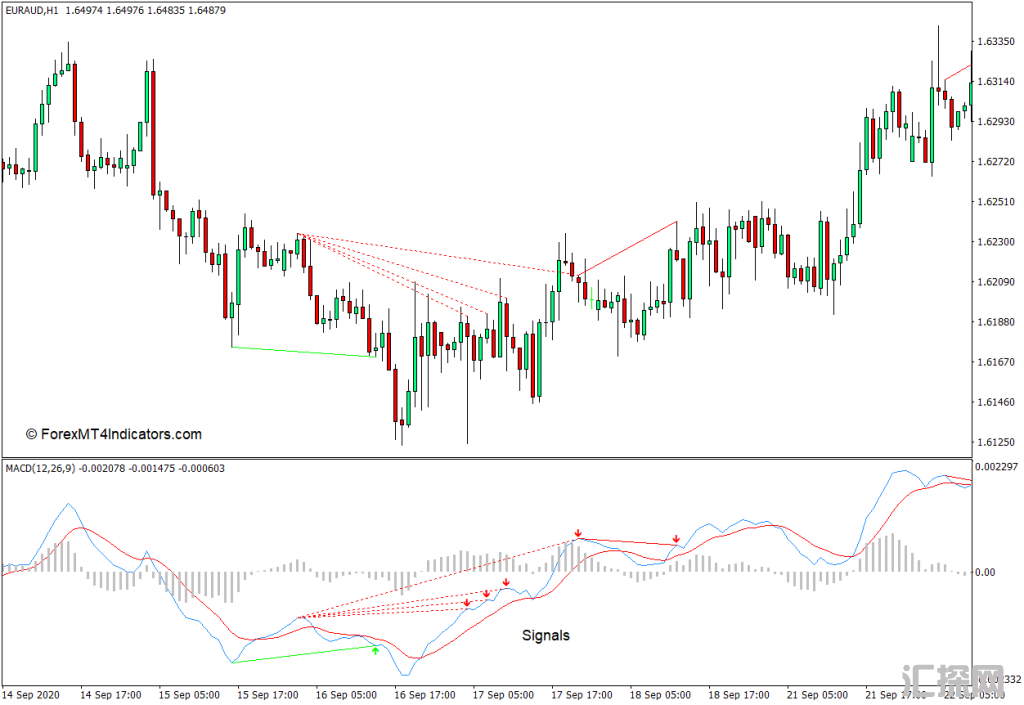Click the 21 Sep 05:00 time label
Viewport: 1024px width, 705px height.
pos(817,695)
